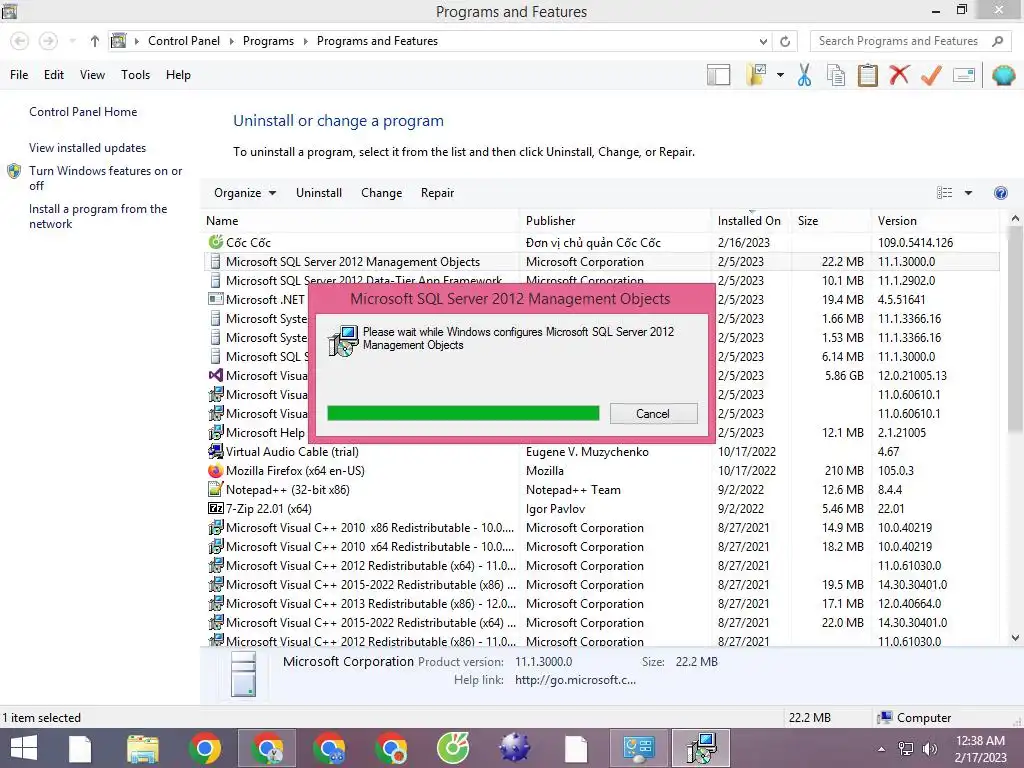Select 7-Zip 22.01 (x64) row
The height and width of the screenshot is (768, 1024).
(x=601, y=509)
